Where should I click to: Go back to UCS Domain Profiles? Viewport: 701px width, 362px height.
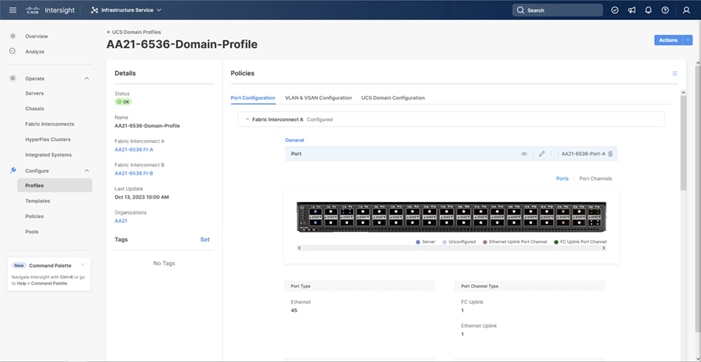[134, 32]
